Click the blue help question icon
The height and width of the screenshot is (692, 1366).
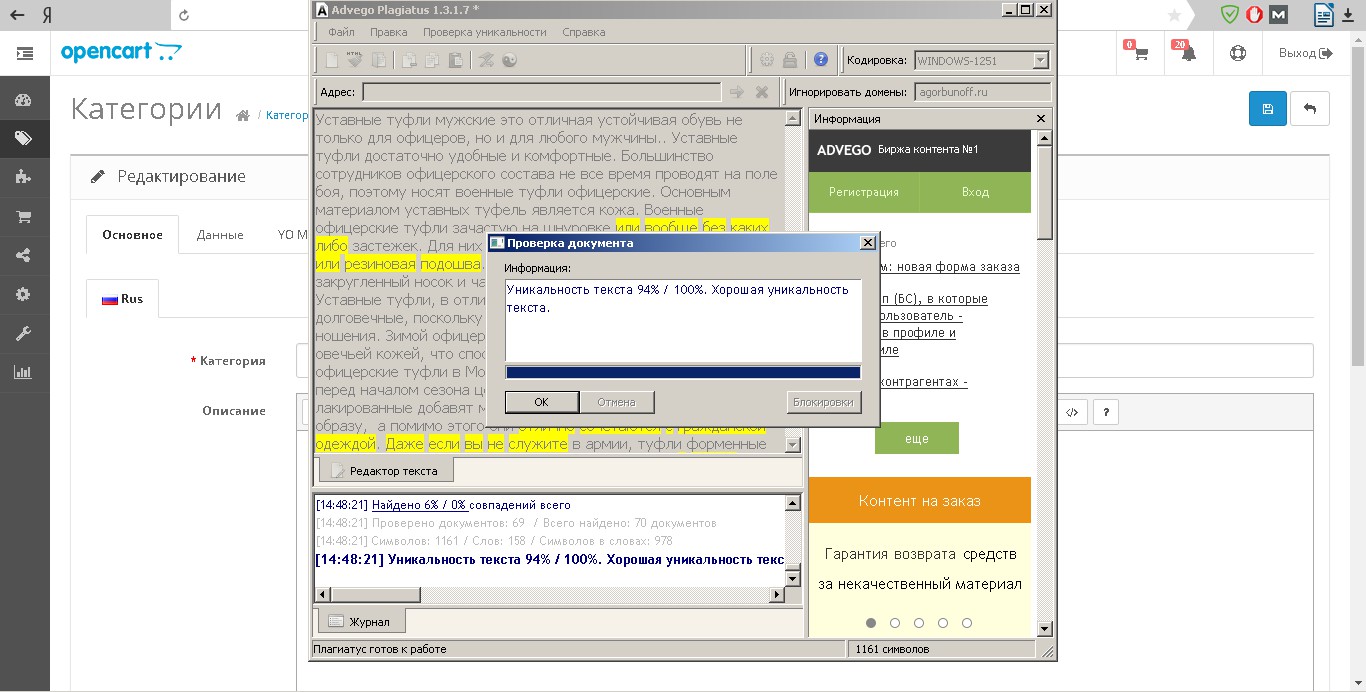point(821,60)
